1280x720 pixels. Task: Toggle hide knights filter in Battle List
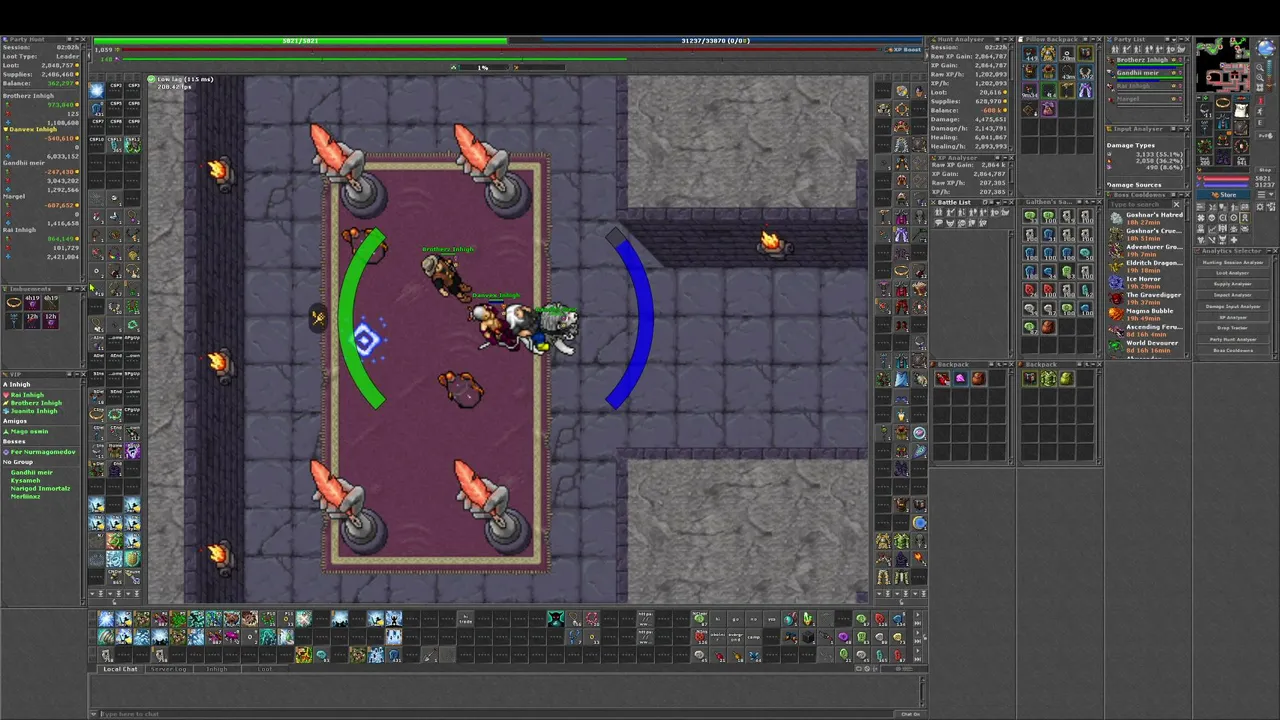pyautogui.click(x=952, y=211)
